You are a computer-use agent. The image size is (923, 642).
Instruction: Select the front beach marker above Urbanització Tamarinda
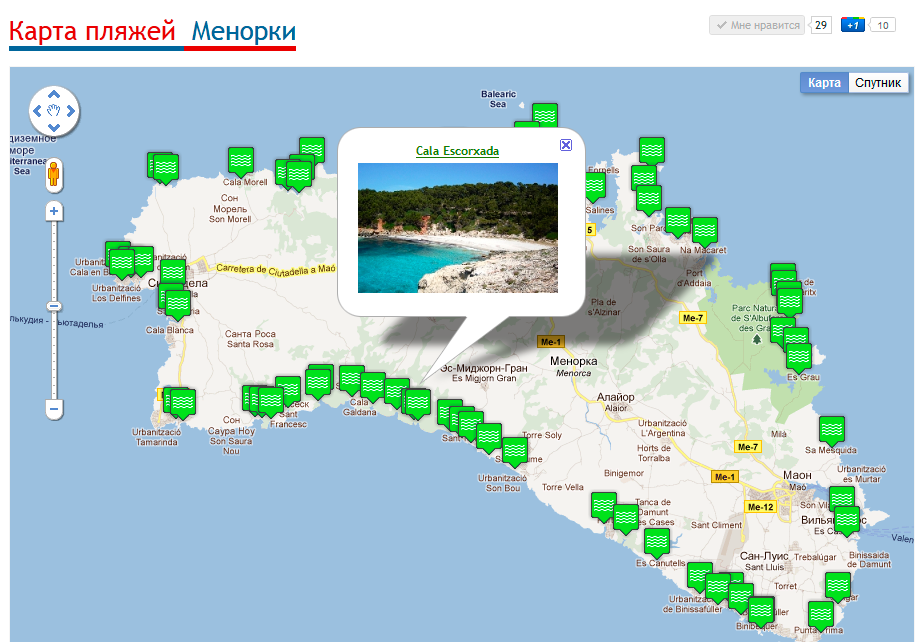[182, 403]
